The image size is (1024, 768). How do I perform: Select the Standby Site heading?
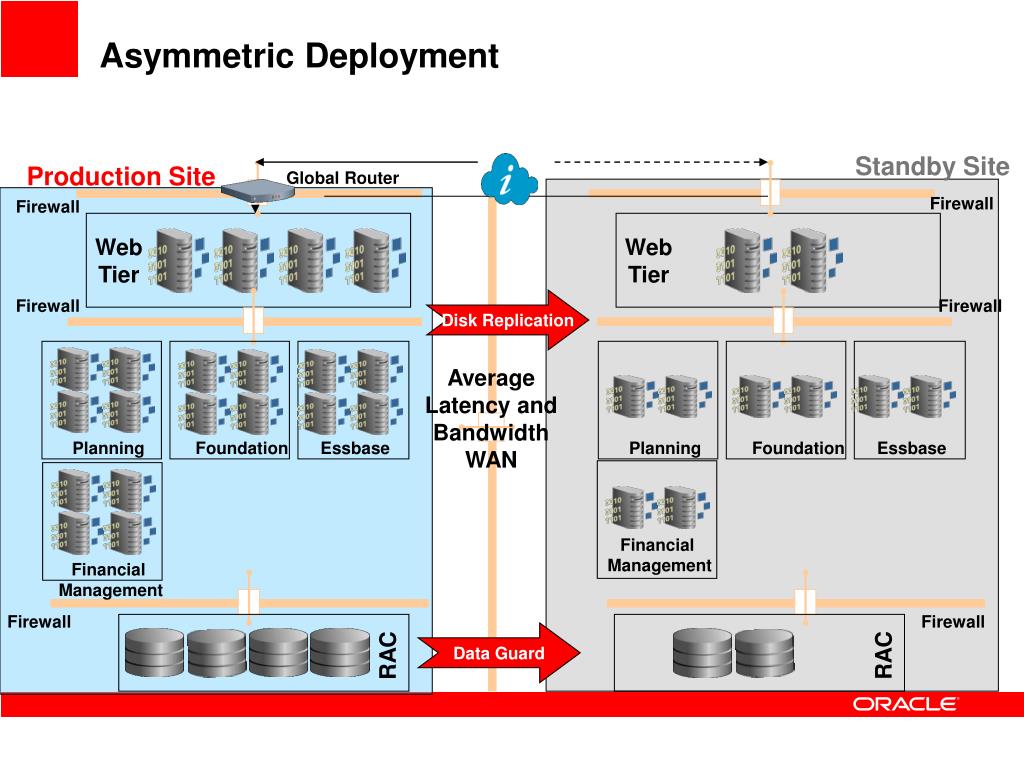(x=932, y=167)
